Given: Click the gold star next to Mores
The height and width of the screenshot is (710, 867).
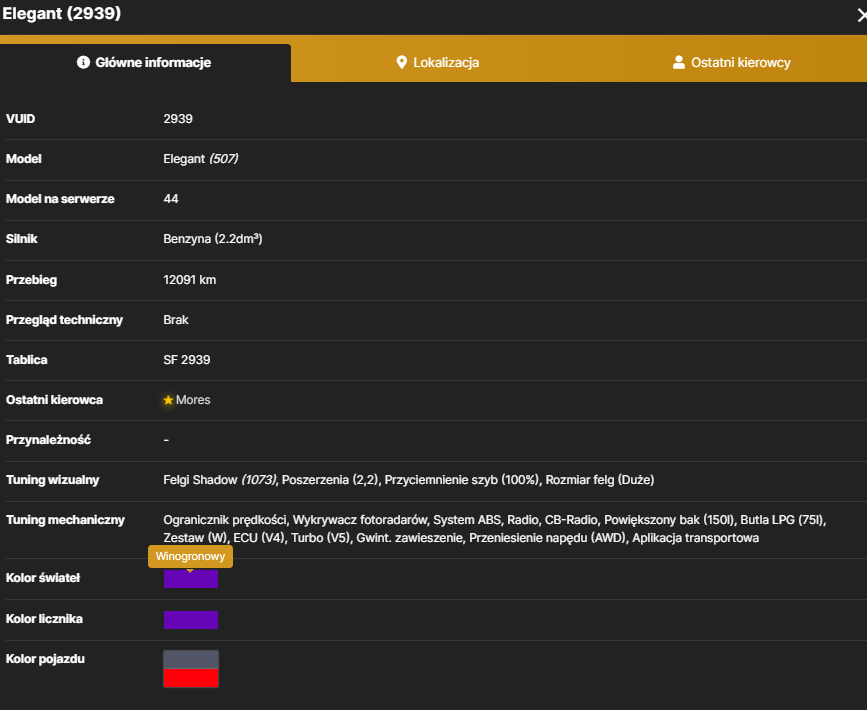Looking at the screenshot, I should click(168, 400).
